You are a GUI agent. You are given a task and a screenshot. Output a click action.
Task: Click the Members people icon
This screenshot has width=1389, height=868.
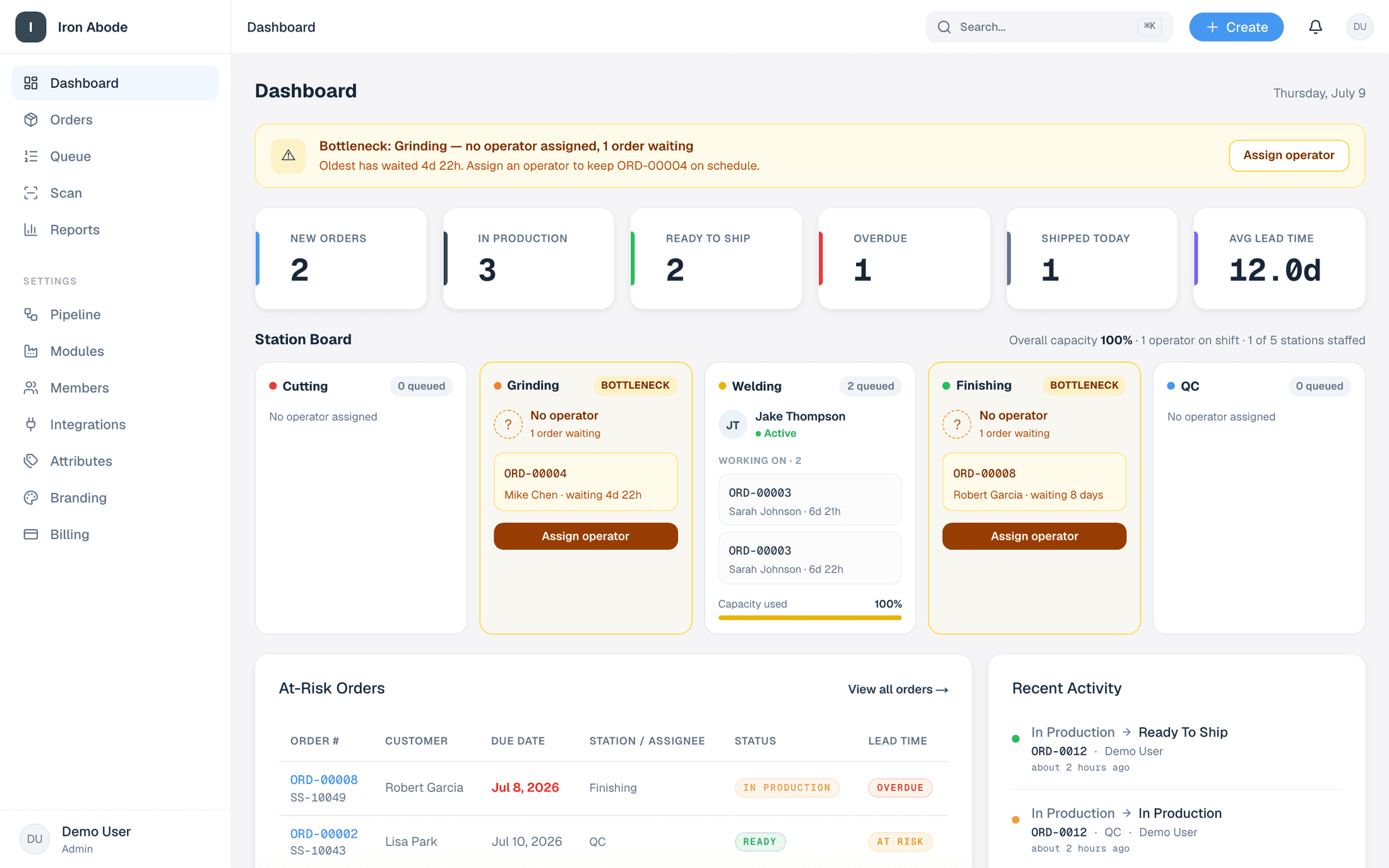[31, 387]
